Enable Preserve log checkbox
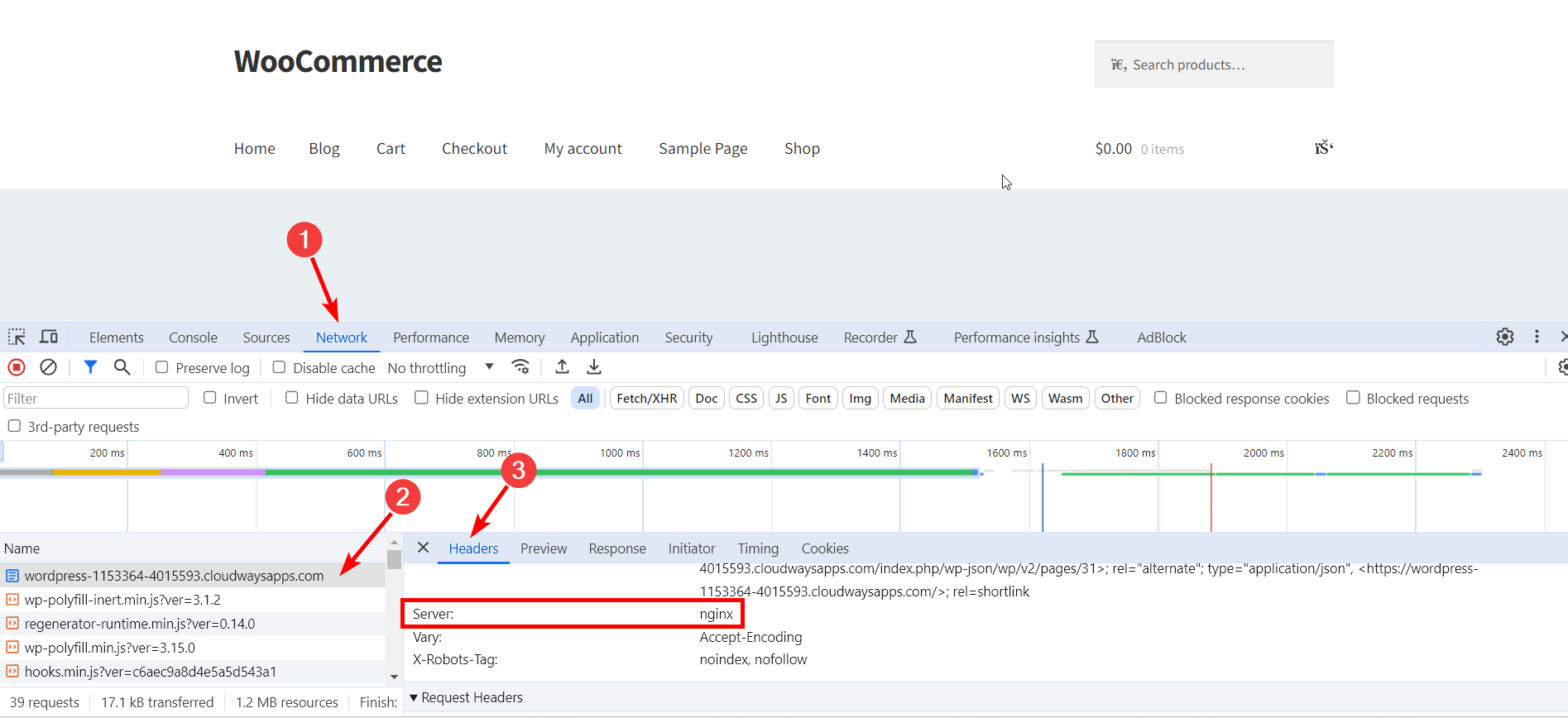This screenshot has height=718, width=1568. [x=162, y=367]
